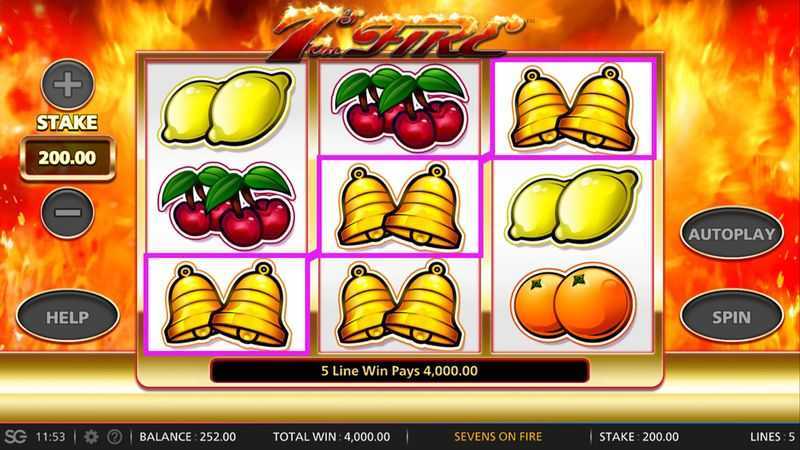Increase stake with the plus button
Viewport: 800px width, 450px height.
[x=68, y=84]
